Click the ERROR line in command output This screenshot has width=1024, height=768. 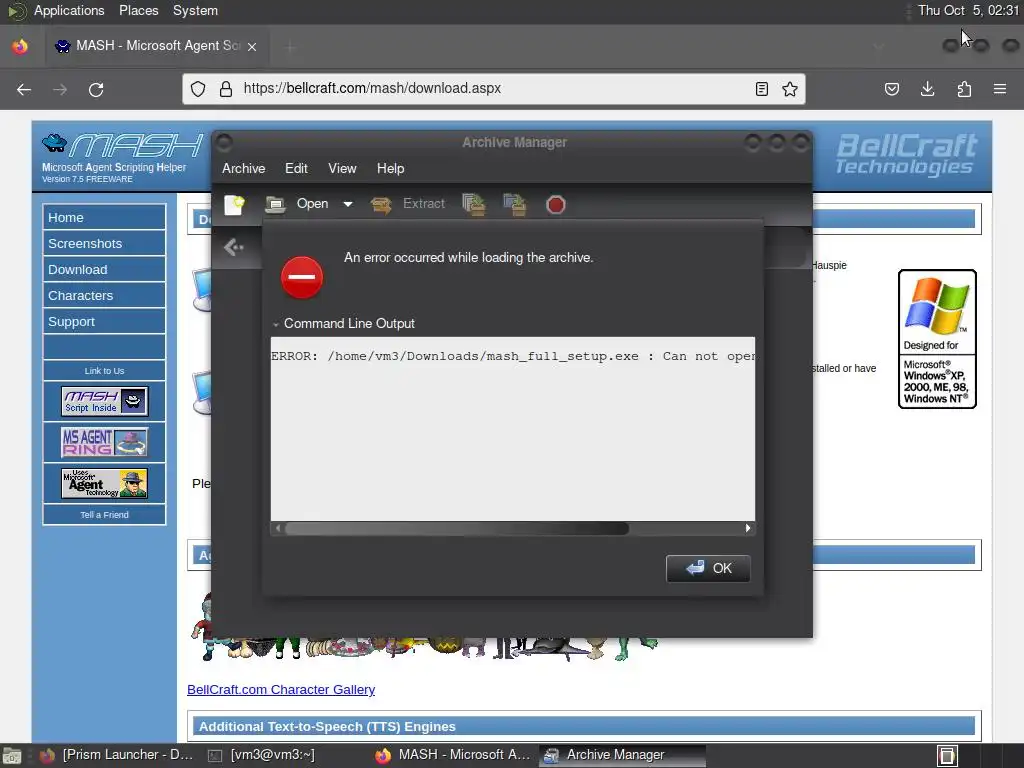coord(513,357)
